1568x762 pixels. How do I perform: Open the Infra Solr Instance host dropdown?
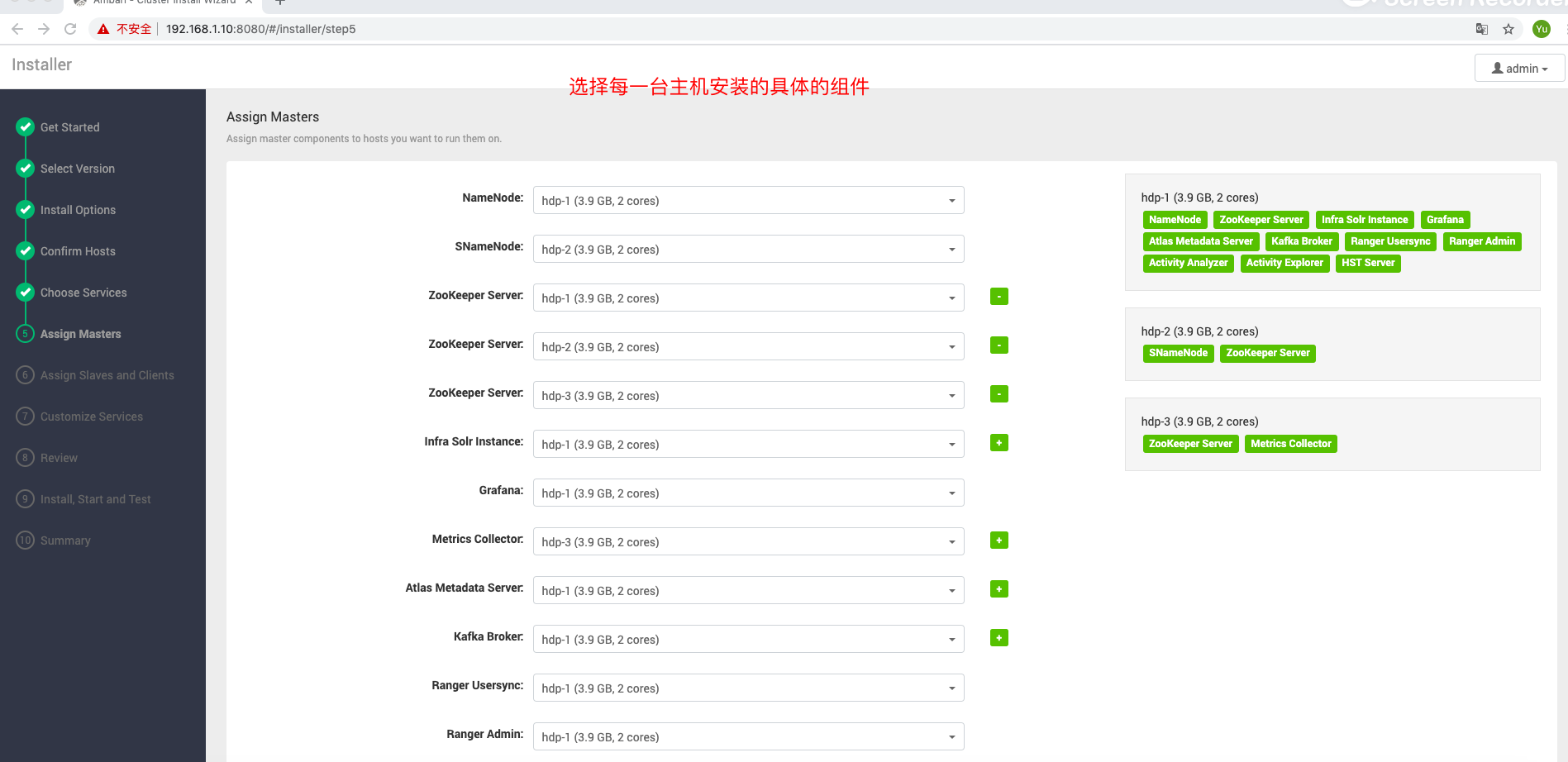[748, 444]
